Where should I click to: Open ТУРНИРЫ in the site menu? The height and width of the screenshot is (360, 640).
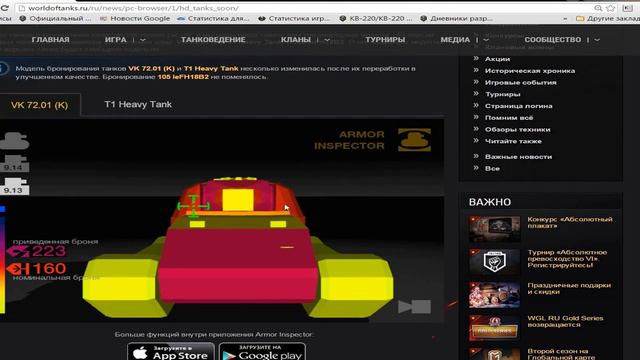coord(385,40)
